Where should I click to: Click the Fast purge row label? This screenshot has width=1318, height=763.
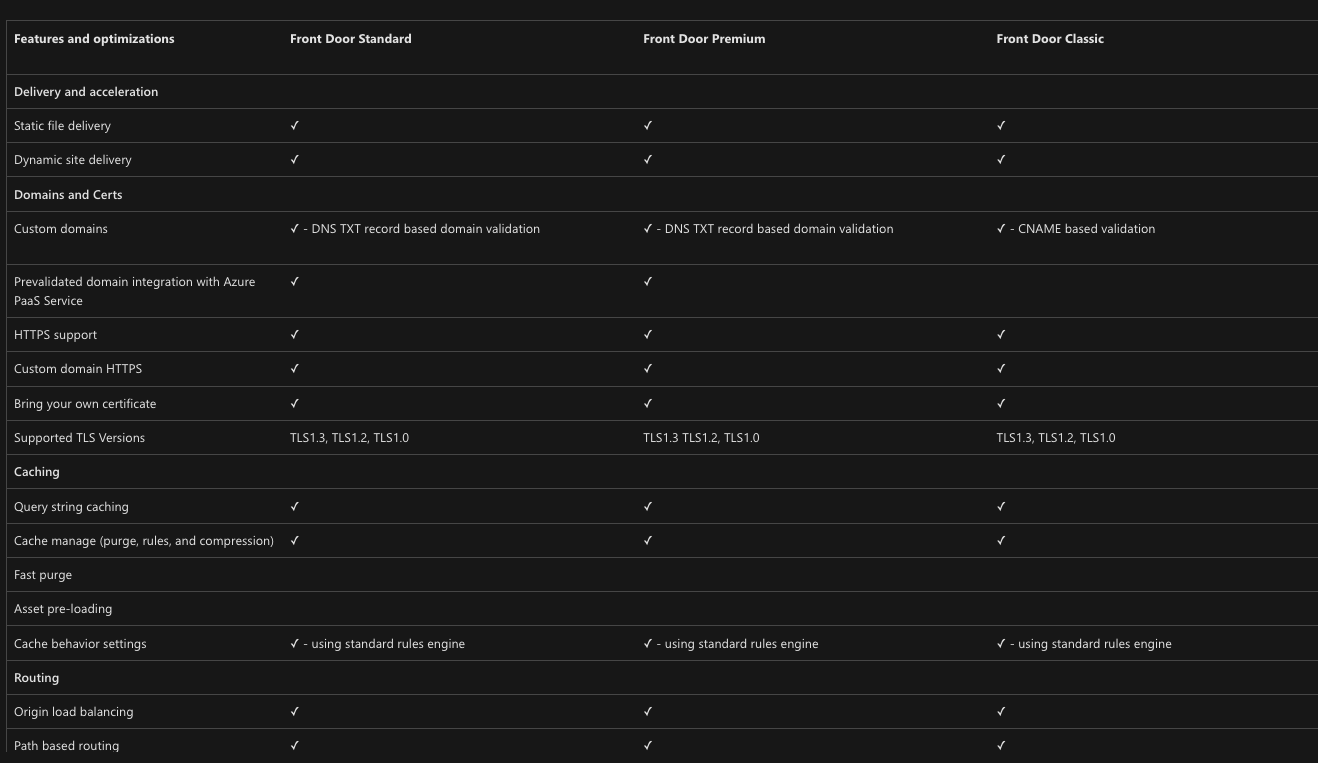(43, 575)
